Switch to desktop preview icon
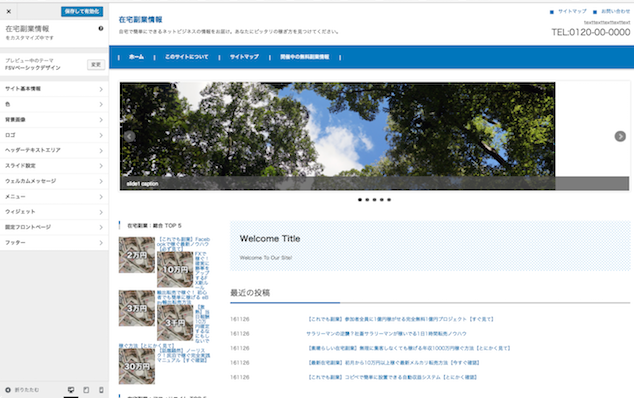 pos(71,390)
